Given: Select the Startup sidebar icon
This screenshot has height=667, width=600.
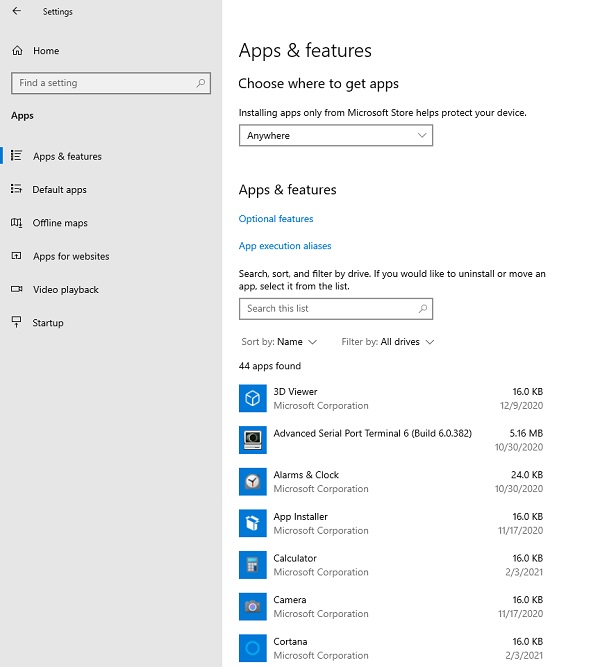Looking at the screenshot, I should pos(16,322).
